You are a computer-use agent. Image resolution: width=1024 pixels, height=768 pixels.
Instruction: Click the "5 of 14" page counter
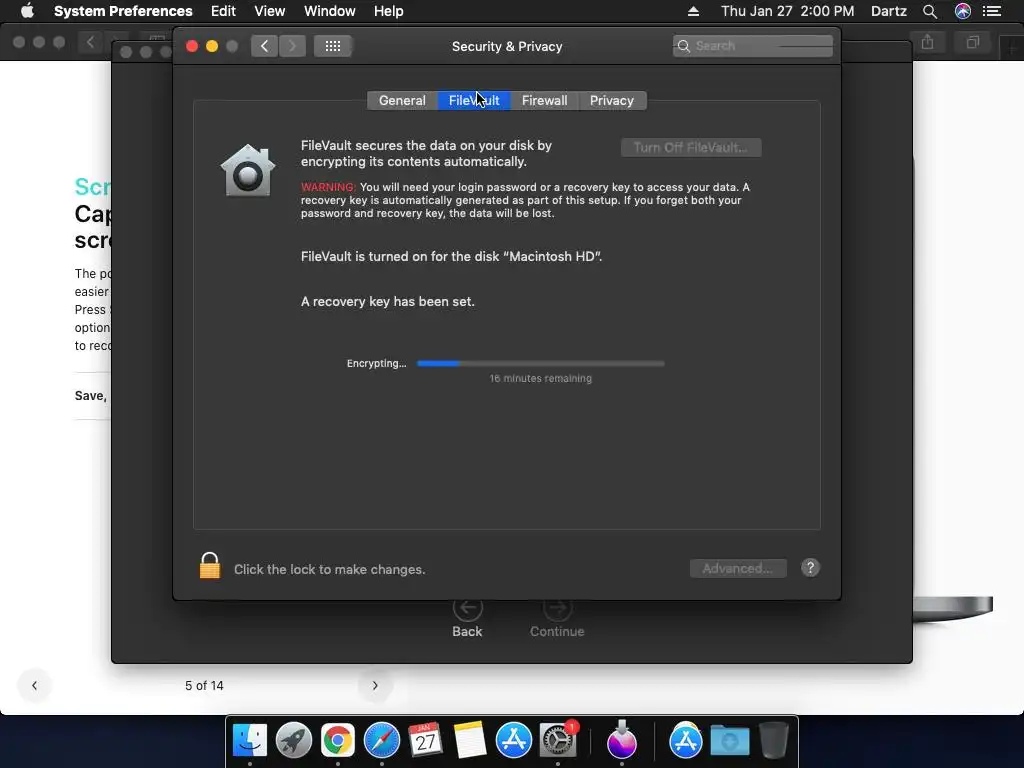tap(204, 686)
